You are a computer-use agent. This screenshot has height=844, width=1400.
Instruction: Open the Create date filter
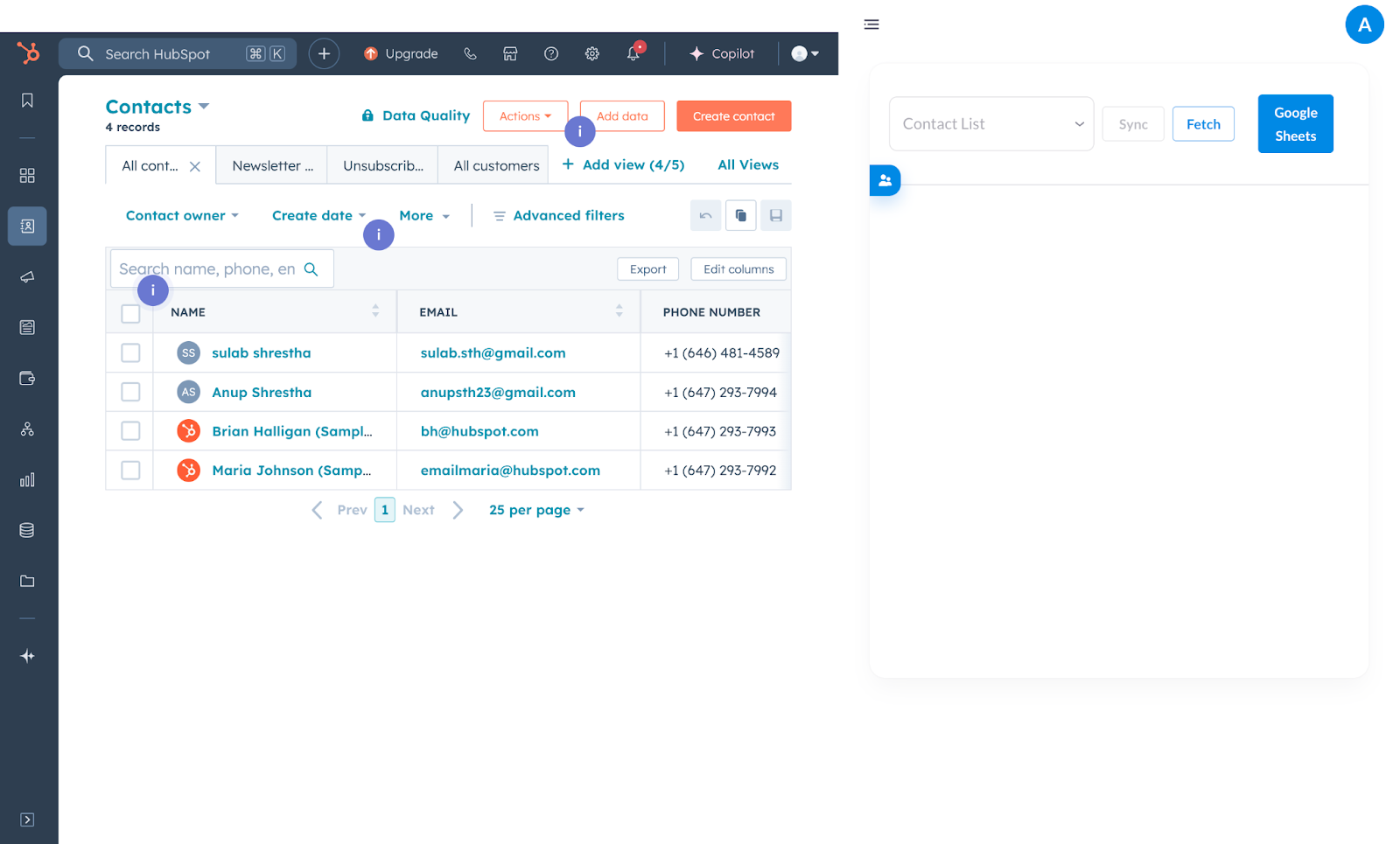click(318, 215)
